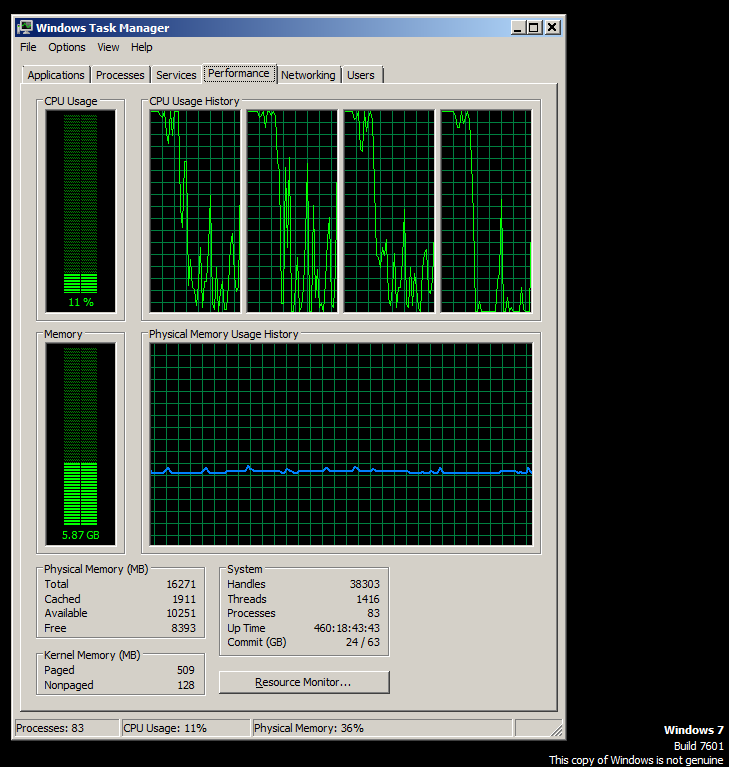Select the Performance tab

(x=239, y=73)
